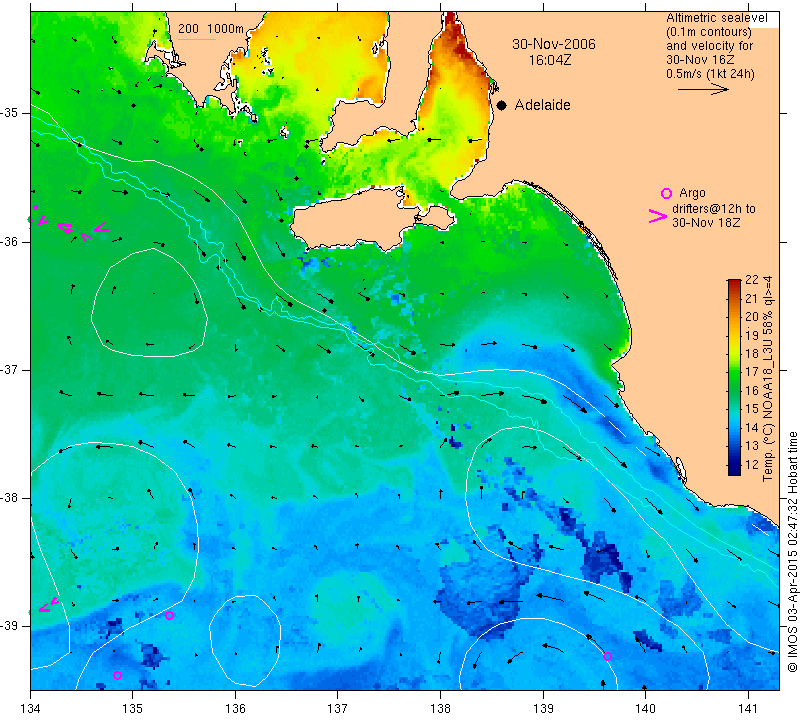Image resolution: width=800 pixels, height=720 pixels.
Task: Click the green middle of temperature colorbar
Action: pos(734,378)
